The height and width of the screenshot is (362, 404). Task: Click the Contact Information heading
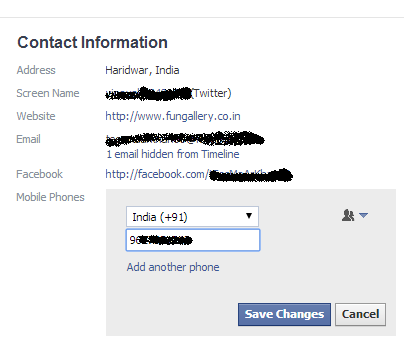92,42
